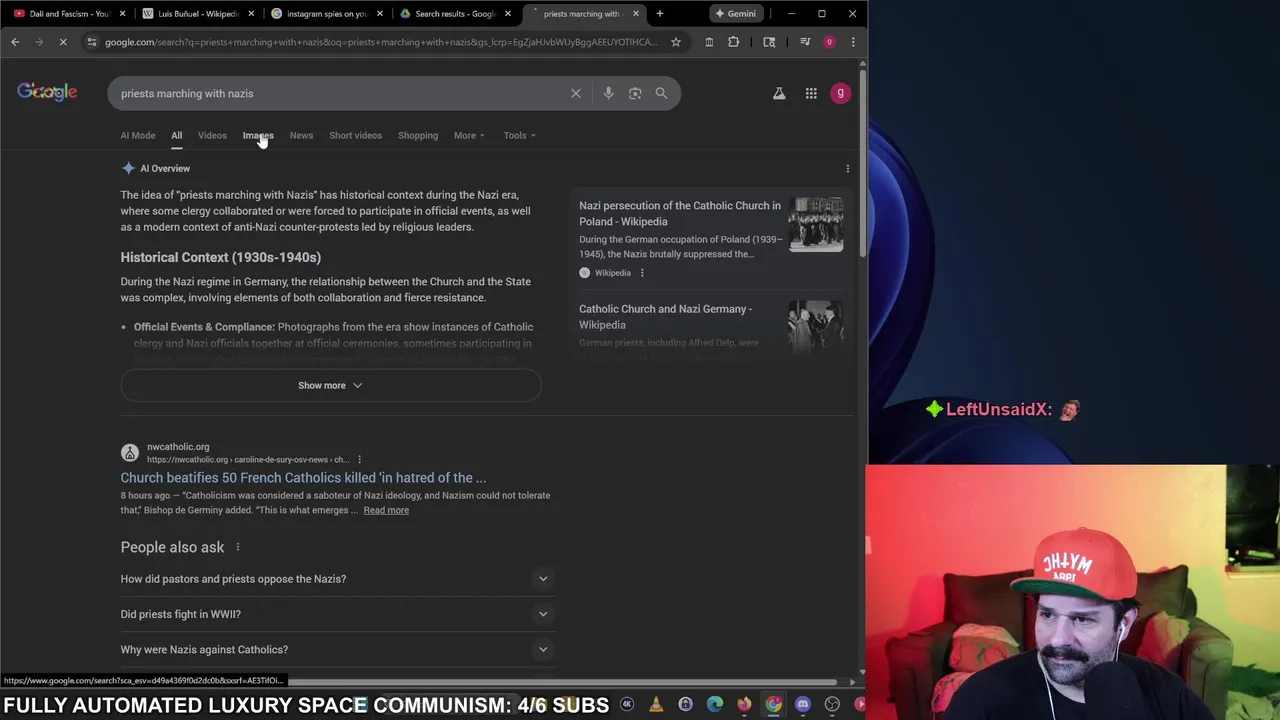This screenshot has width=1280, height=720.
Task: Click Catholic Church and Nazi Germany thumbnail
Action: coord(816,326)
